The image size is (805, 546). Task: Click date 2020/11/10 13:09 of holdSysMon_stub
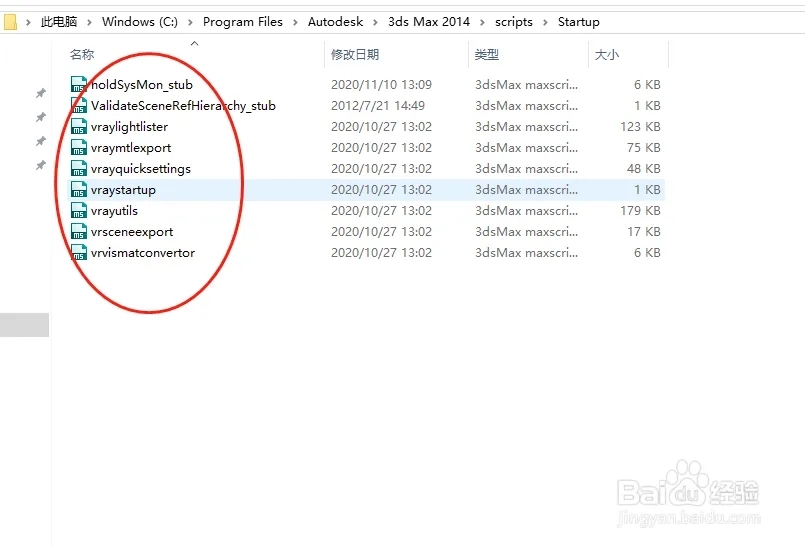tap(381, 85)
